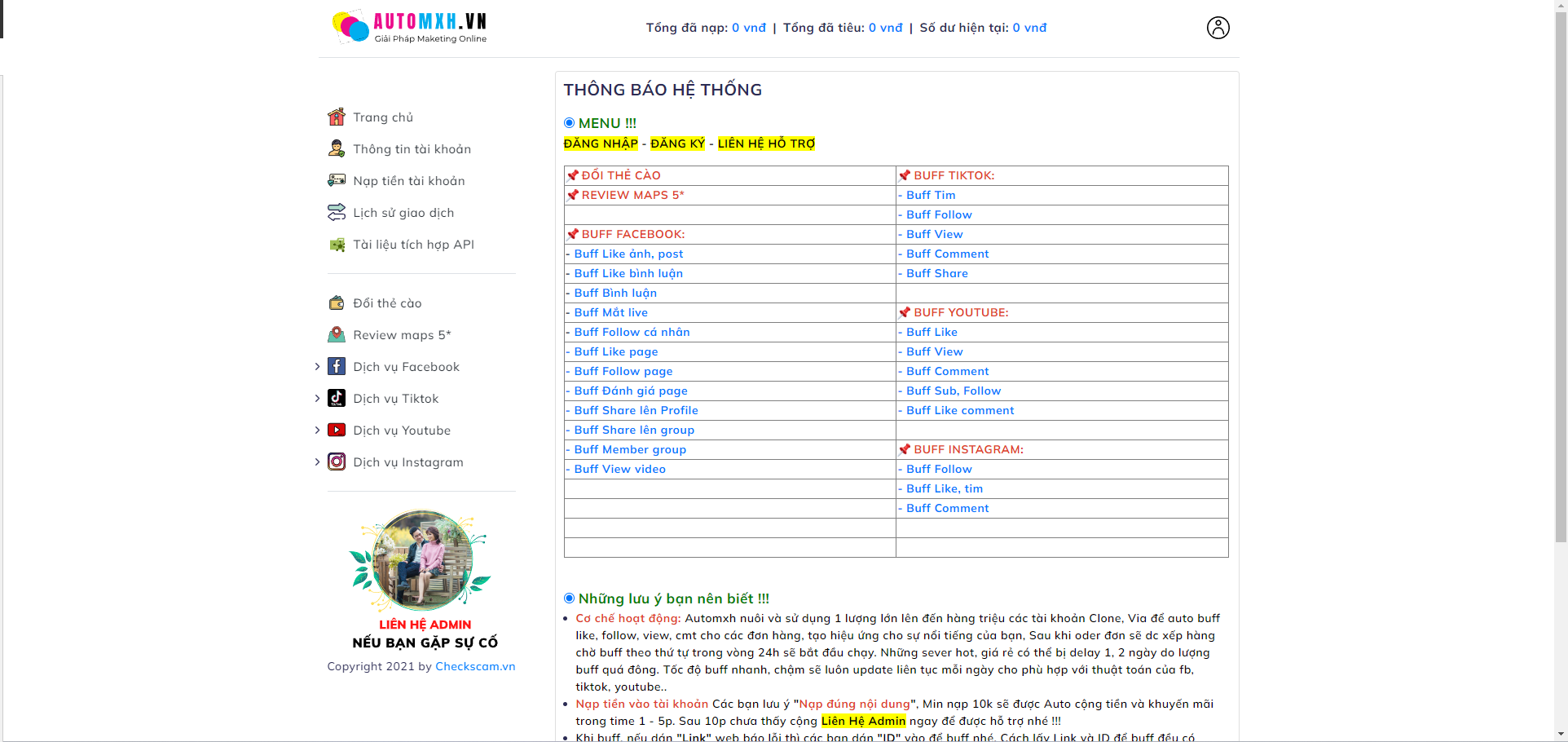This screenshot has height=742, width=1568.
Task: Expand the Dịch vụ Youtube submenu arrow
Action: (x=317, y=431)
